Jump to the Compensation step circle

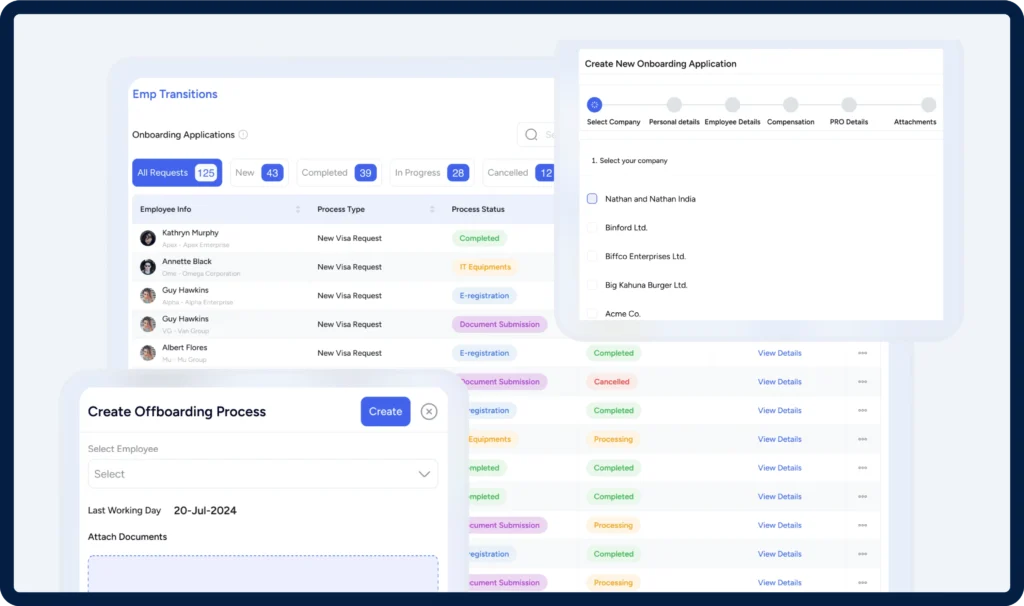point(790,105)
